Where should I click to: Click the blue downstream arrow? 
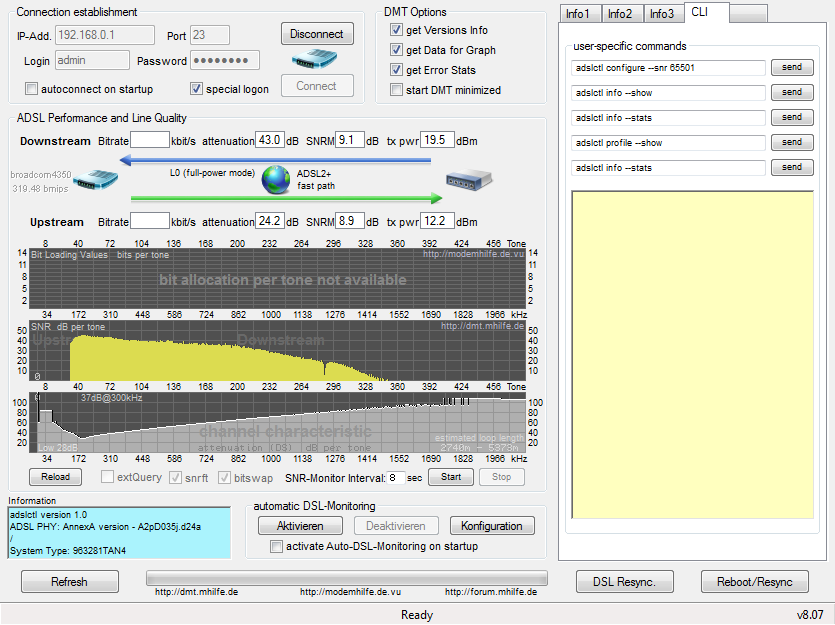click(x=275, y=160)
